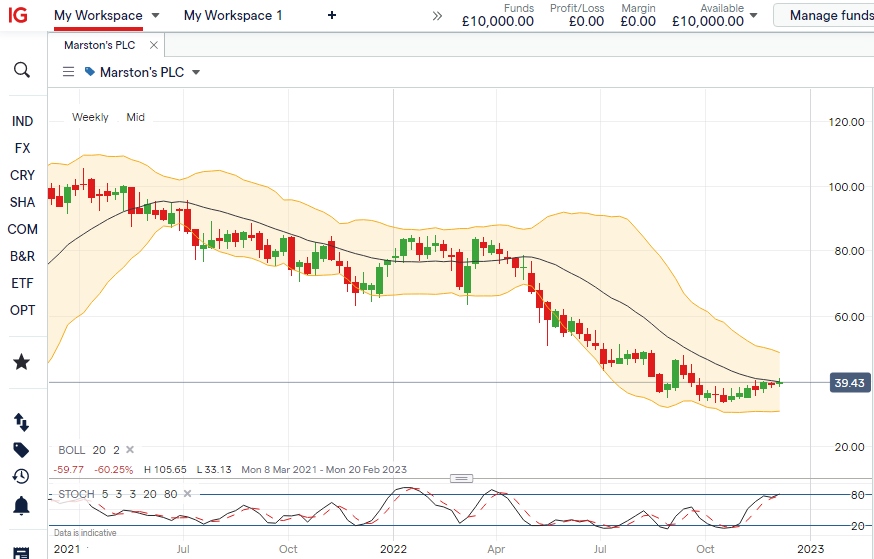Image resolution: width=874 pixels, height=559 pixels.
Task: Open the starred watchlists icon
Action: pos(22,362)
